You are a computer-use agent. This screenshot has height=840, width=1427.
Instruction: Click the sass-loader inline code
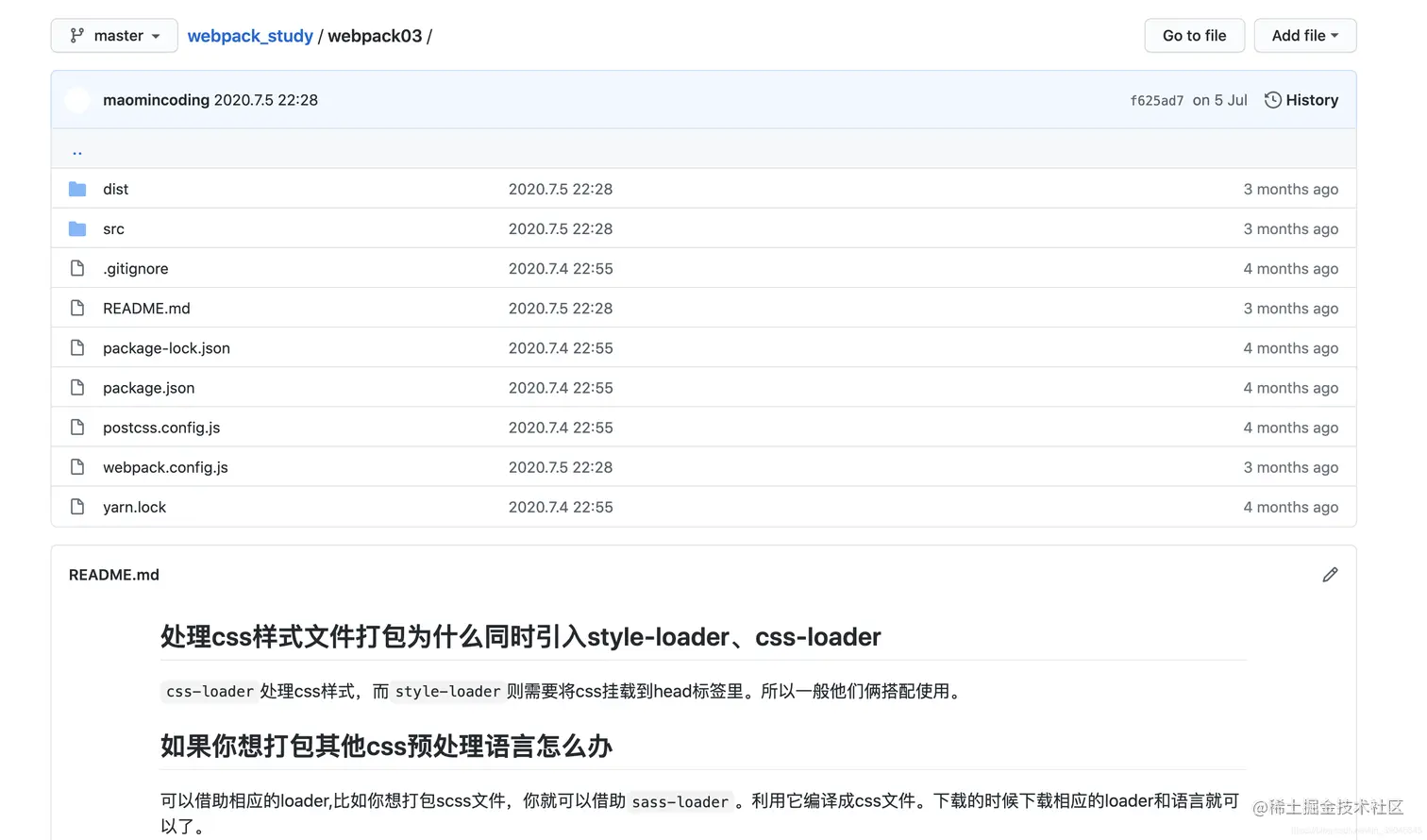[x=680, y=801]
